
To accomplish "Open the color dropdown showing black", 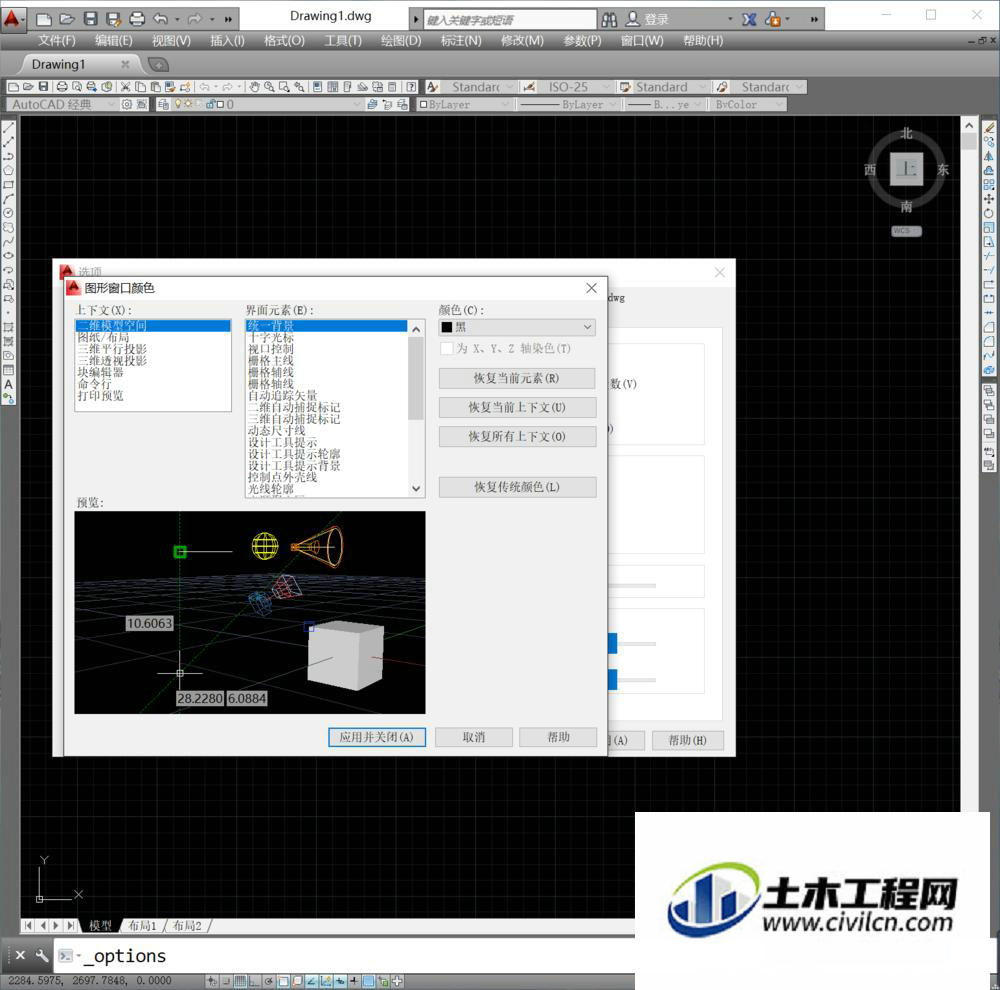I will (x=517, y=327).
